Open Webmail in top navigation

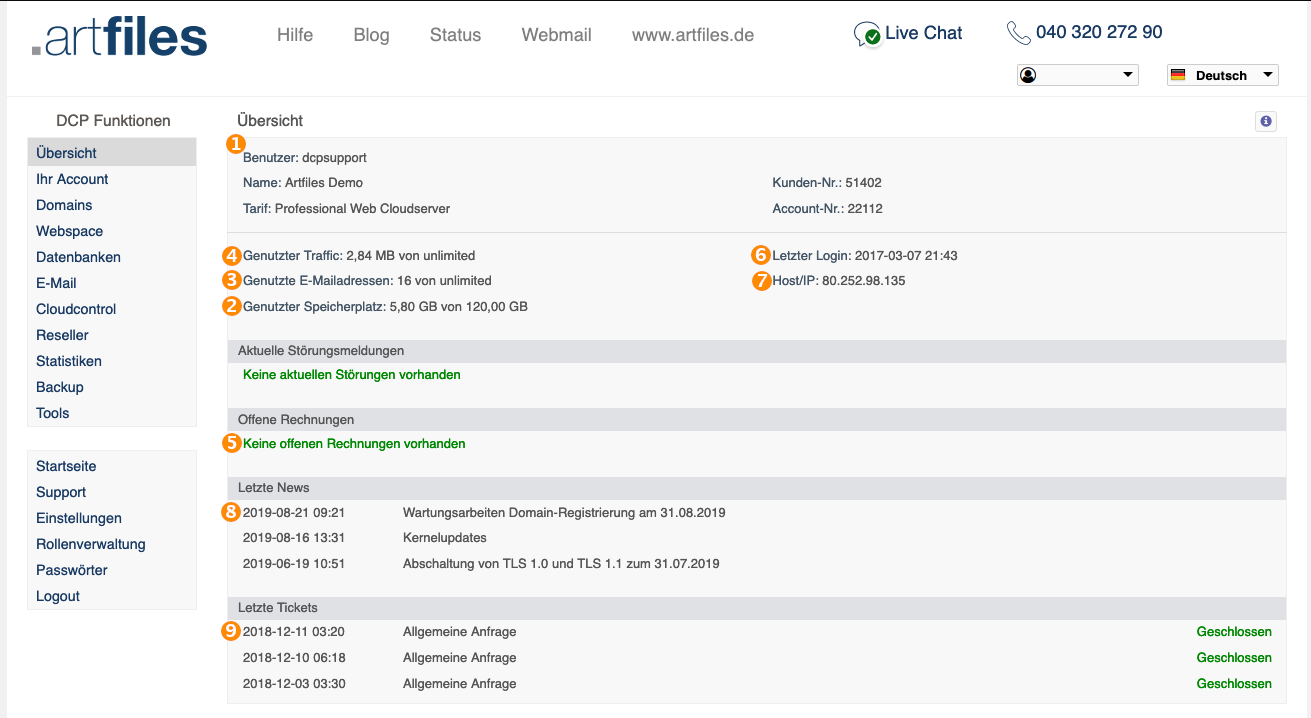pos(556,35)
